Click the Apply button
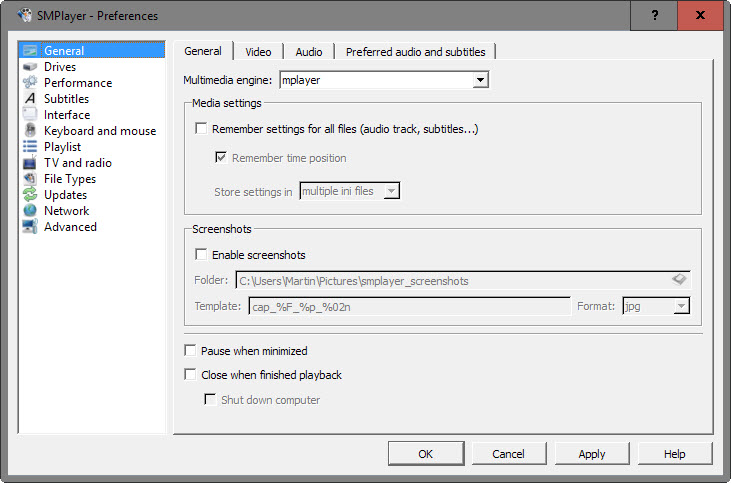Image resolution: width=731 pixels, height=483 pixels. tap(592, 454)
